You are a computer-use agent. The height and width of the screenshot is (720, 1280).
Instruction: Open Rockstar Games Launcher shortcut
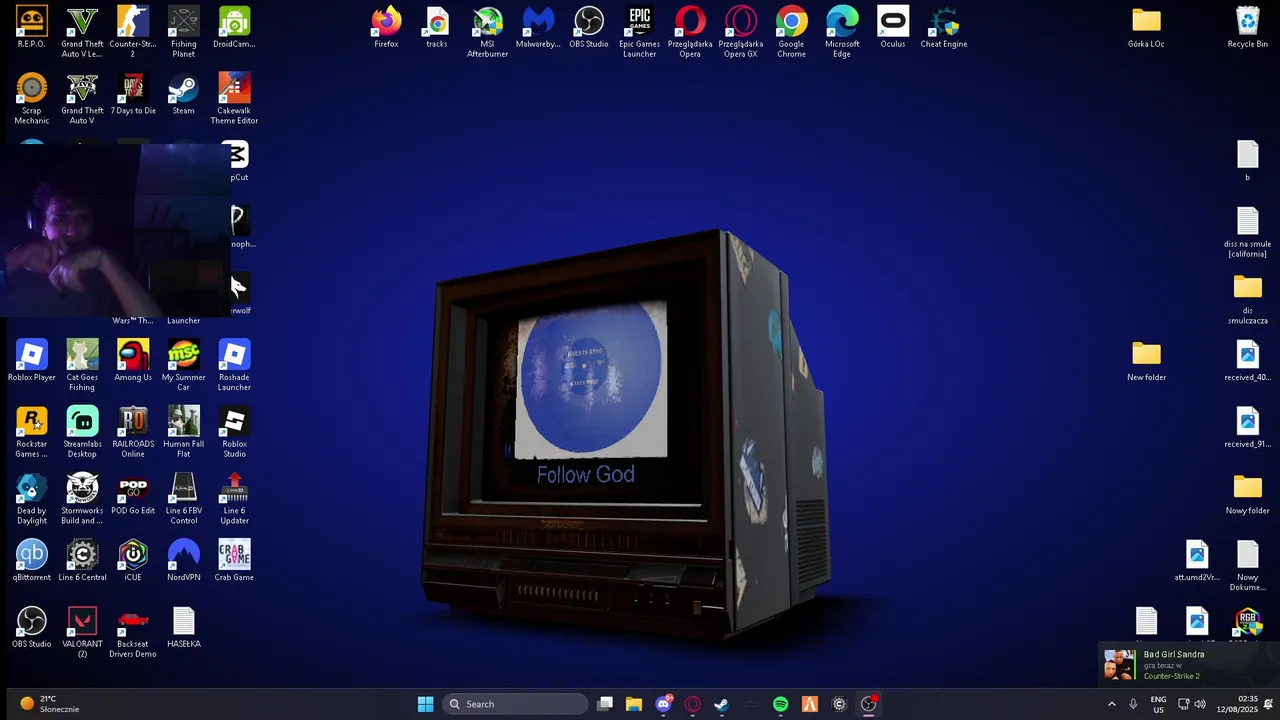point(31,432)
